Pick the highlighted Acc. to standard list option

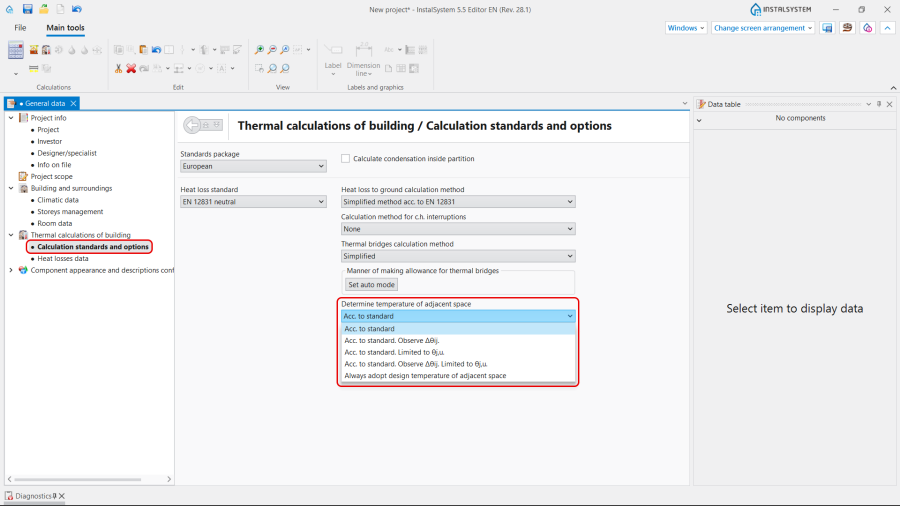tap(458, 329)
